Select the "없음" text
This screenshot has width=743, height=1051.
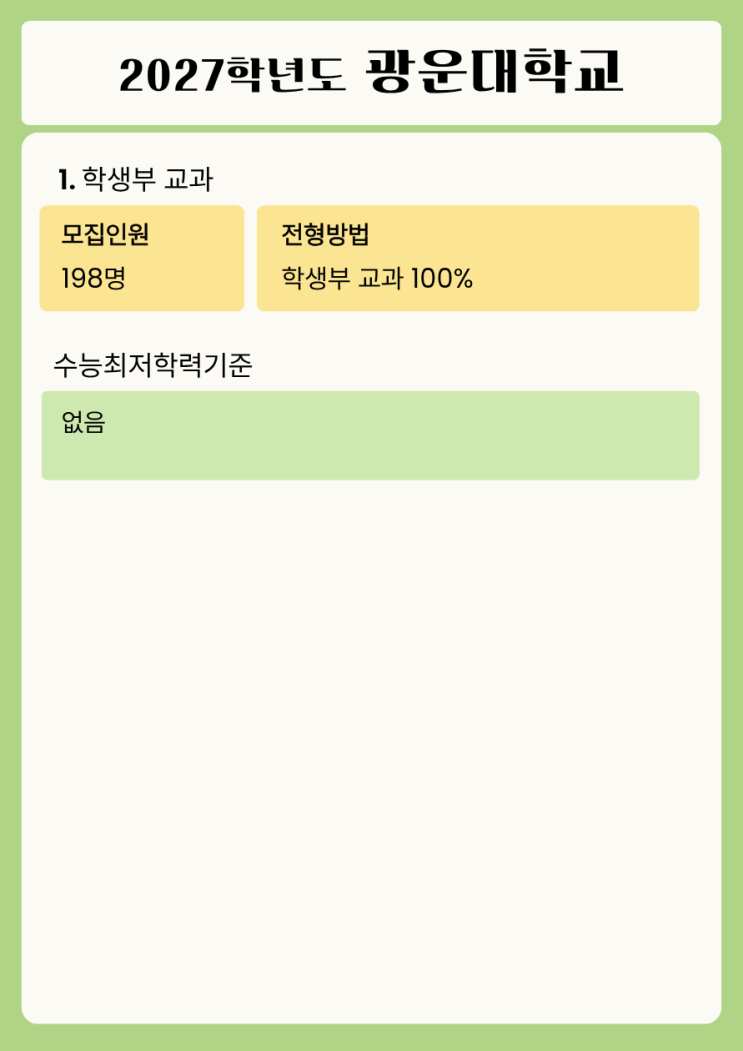coord(83,423)
